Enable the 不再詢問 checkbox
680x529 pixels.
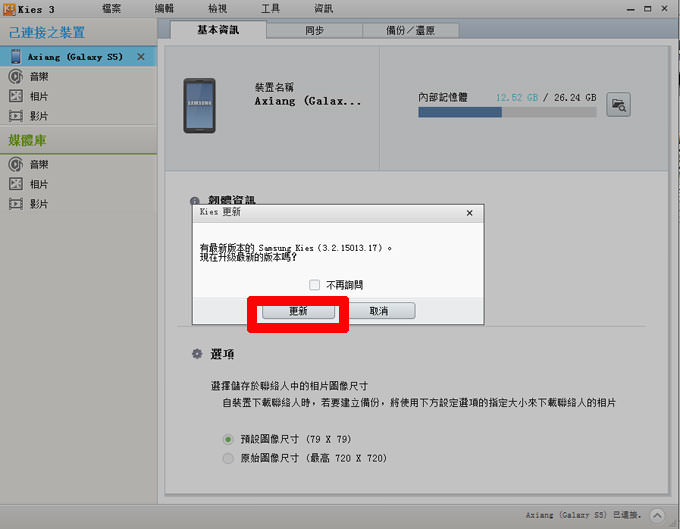pyautogui.click(x=315, y=285)
